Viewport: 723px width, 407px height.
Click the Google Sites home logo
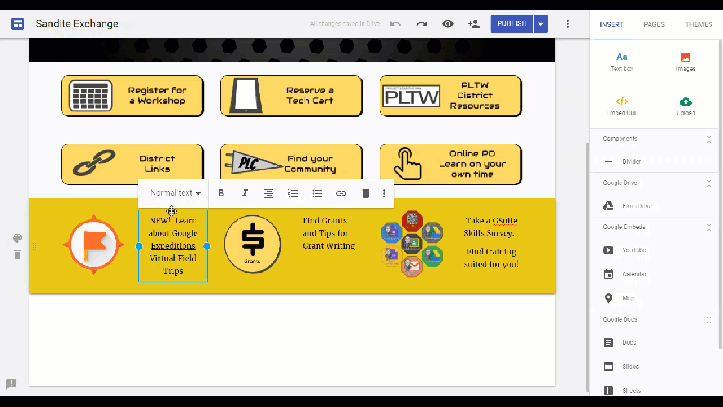point(17,23)
